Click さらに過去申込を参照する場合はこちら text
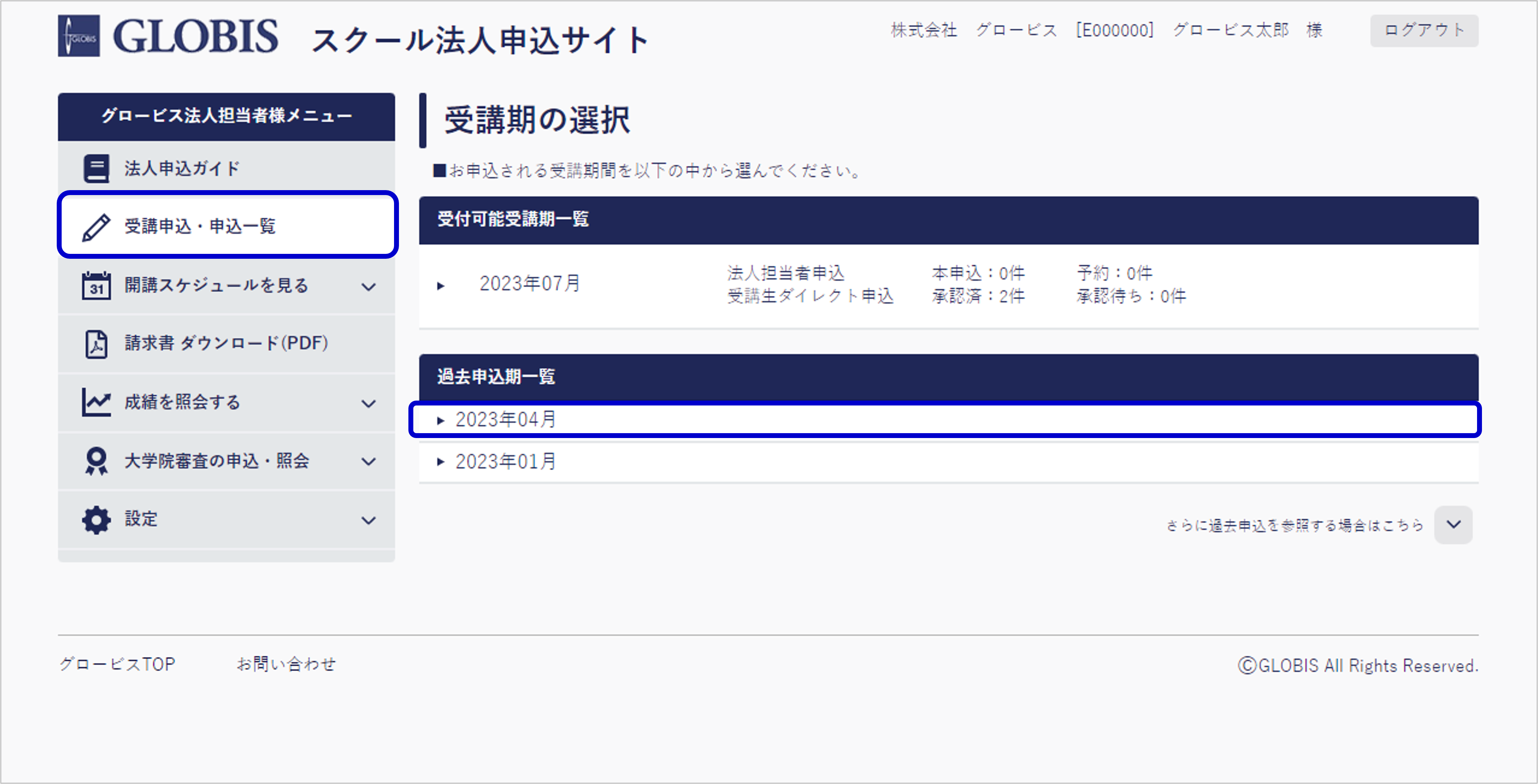 click(x=1295, y=525)
